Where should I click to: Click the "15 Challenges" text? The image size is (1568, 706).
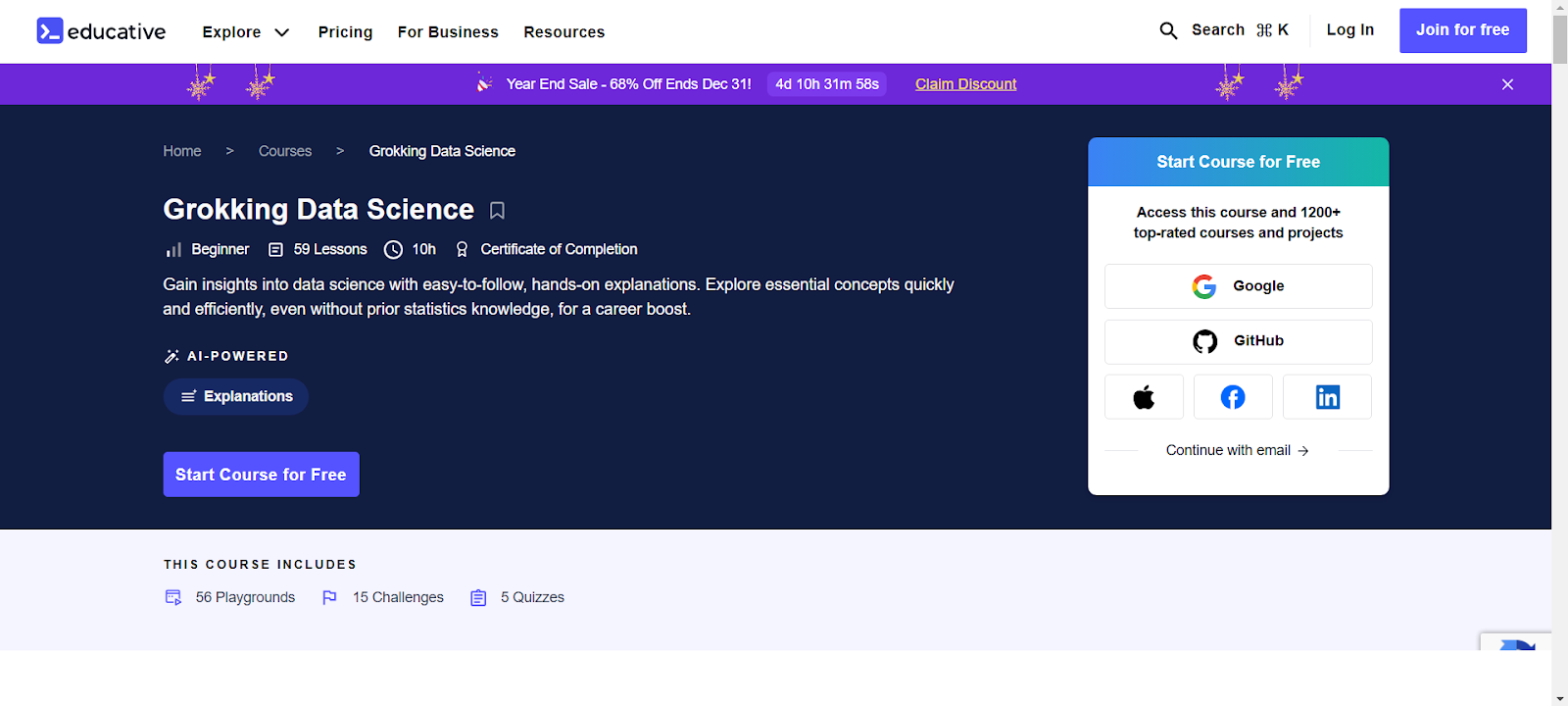tap(398, 597)
